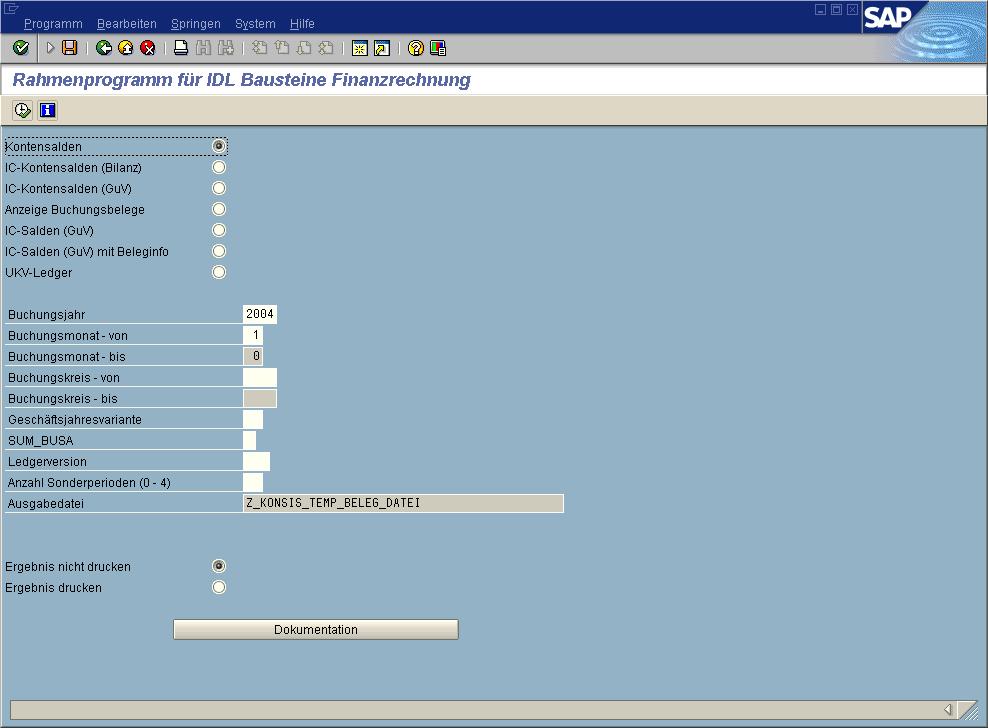988x728 pixels.
Task: Expand the command field arrow
Action: coord(50,48)
